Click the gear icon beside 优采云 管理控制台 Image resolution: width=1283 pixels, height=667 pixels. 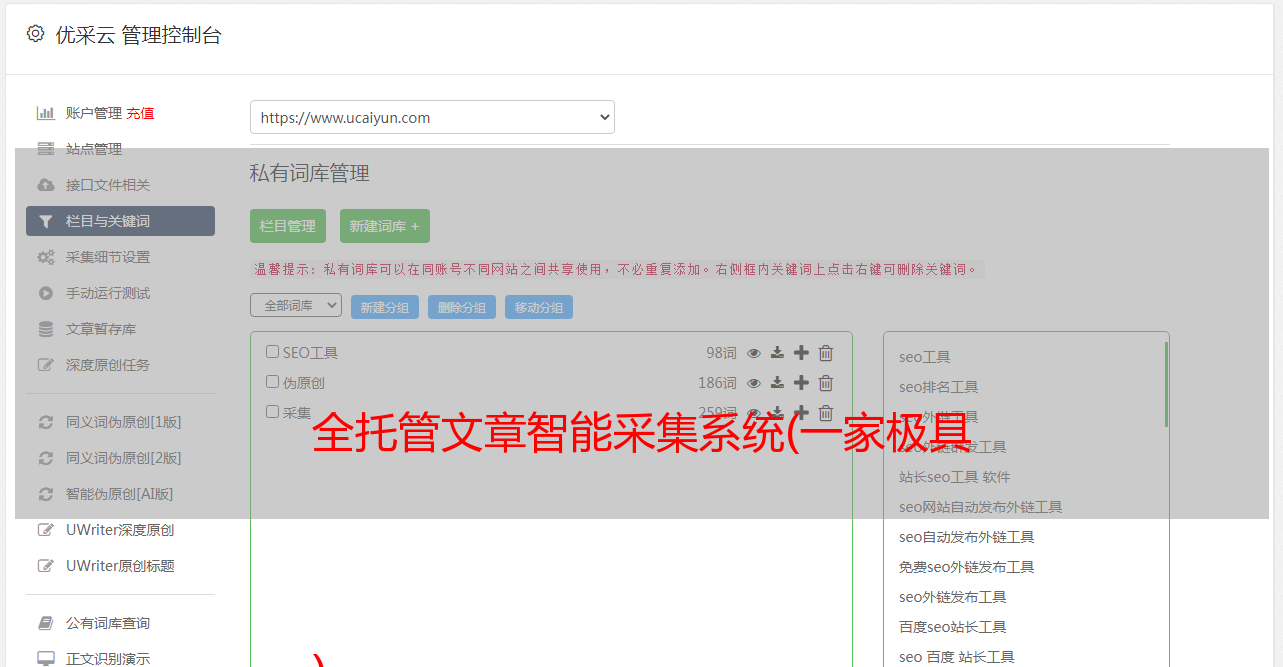pyautogui.click(x=35, y=34)
